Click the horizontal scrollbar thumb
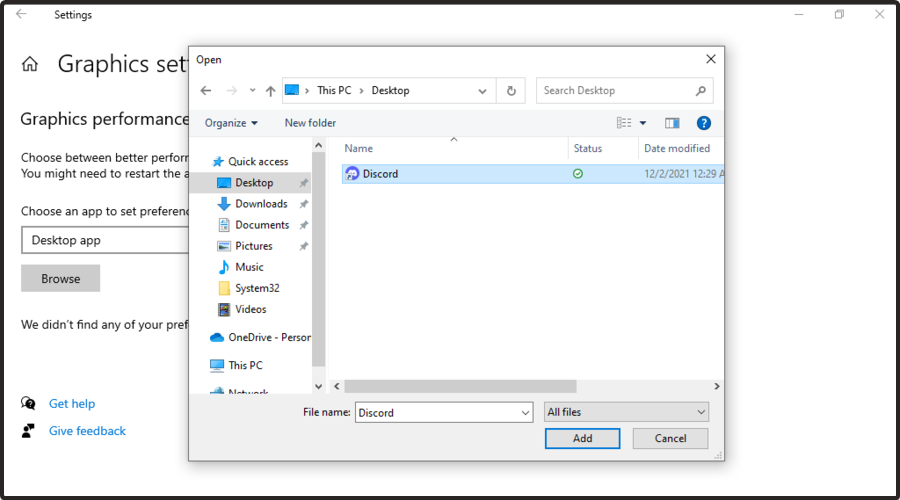 coord(460,386)
